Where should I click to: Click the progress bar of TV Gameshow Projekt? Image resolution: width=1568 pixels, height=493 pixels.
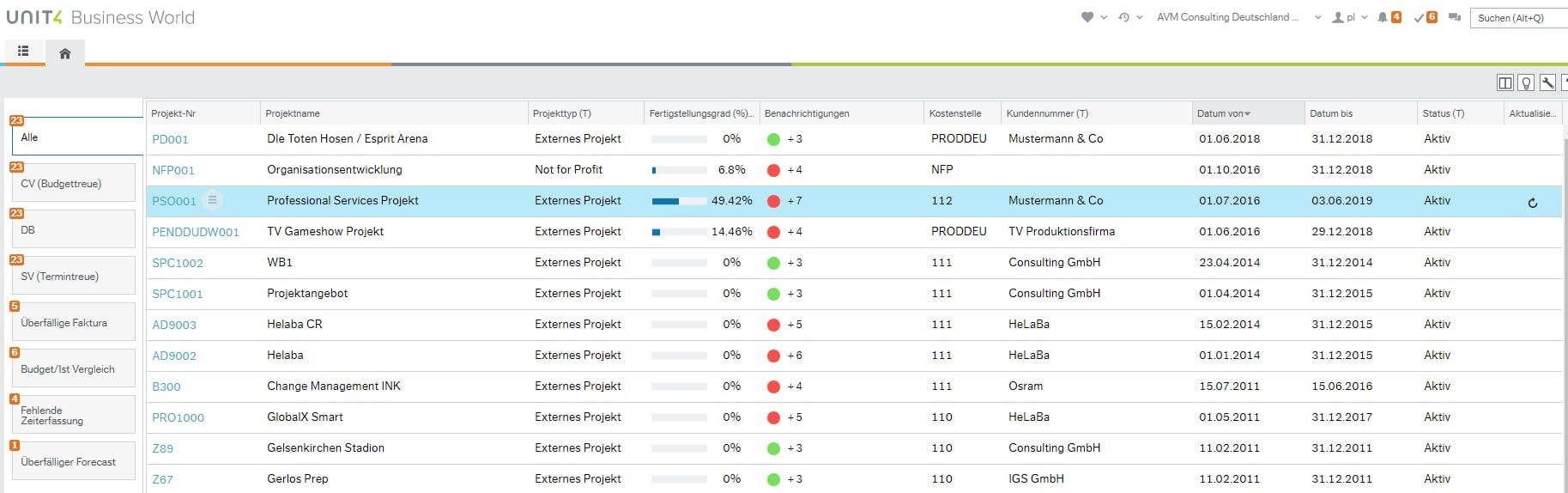coord(679,232)
